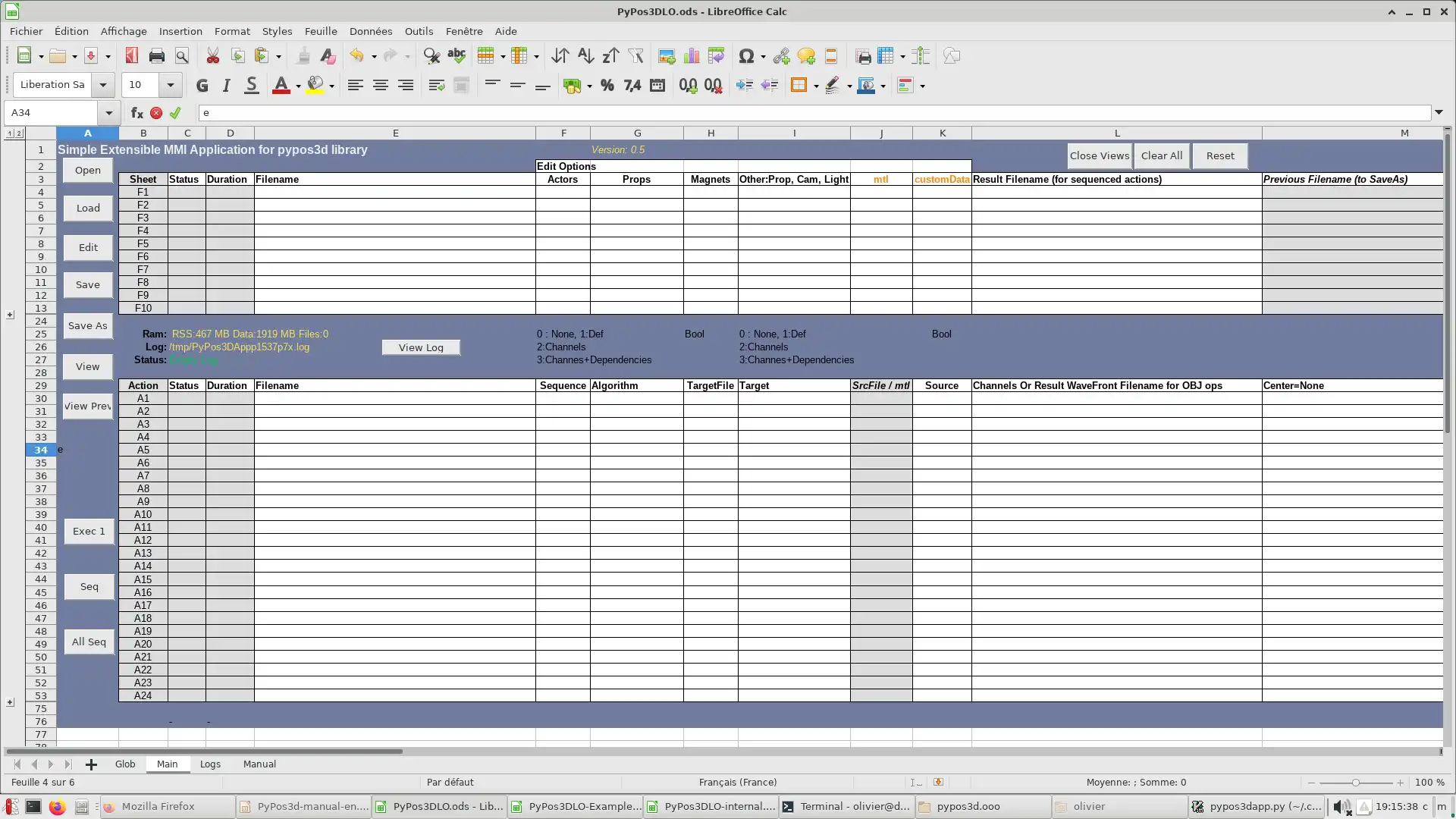Click the Close Views button

point(1099,155)
